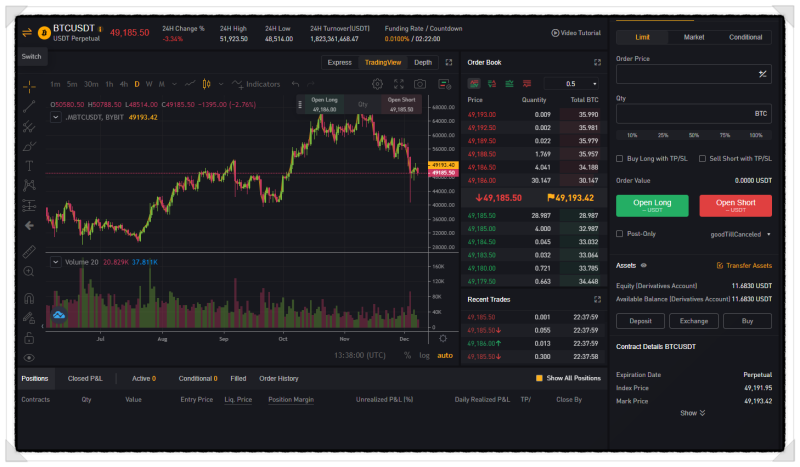The image size is (800, 467).
Task: Click the Open Short button
Action: (x=735, y=205)
